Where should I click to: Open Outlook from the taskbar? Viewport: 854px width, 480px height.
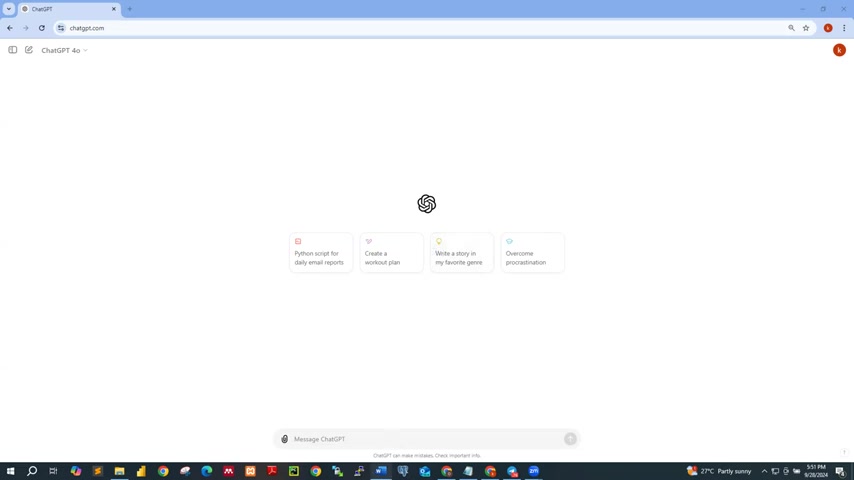pyautogui.click(x=425, y=471)
